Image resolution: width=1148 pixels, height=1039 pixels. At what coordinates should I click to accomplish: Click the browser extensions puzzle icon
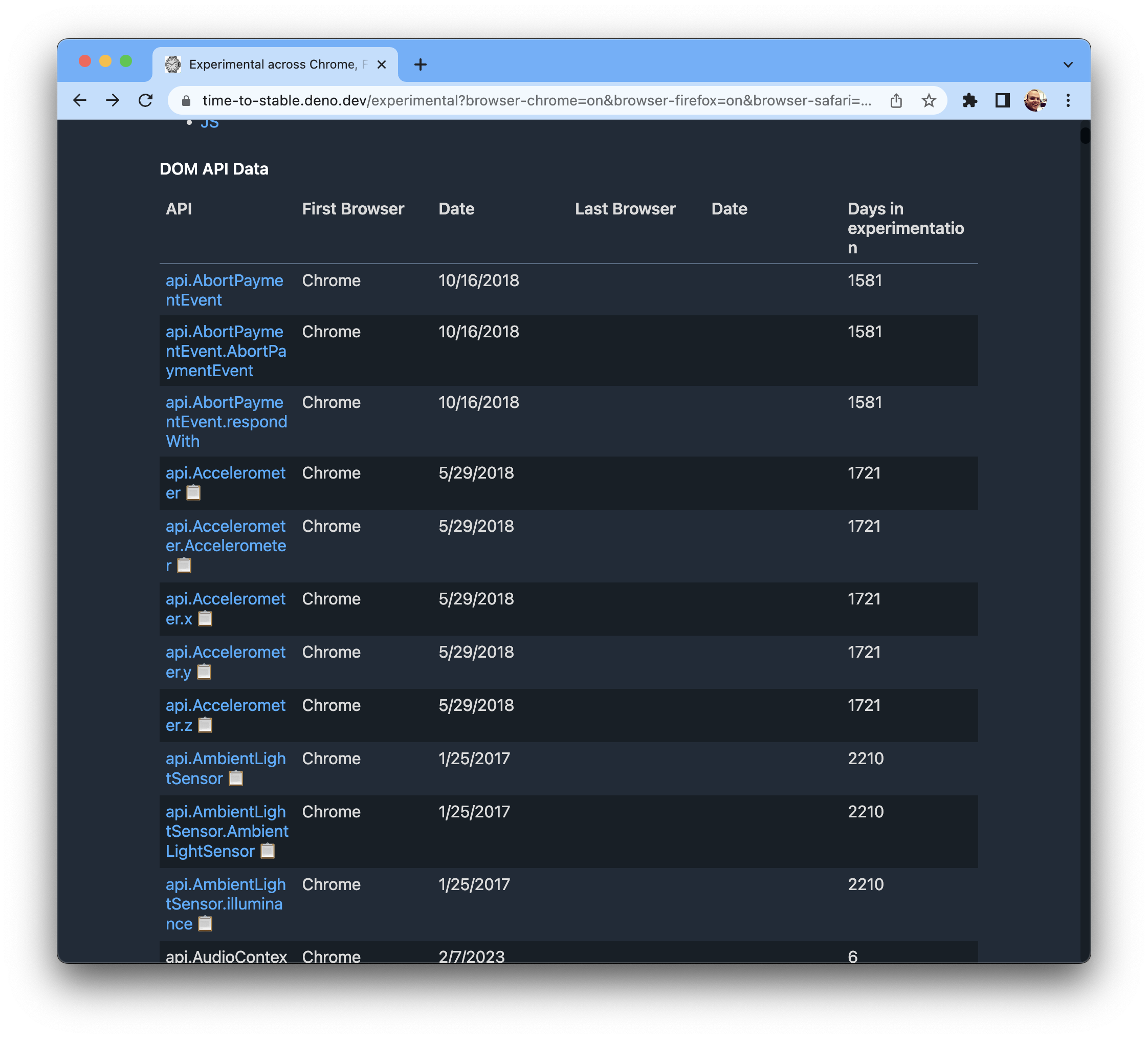[x=968, y=100]
